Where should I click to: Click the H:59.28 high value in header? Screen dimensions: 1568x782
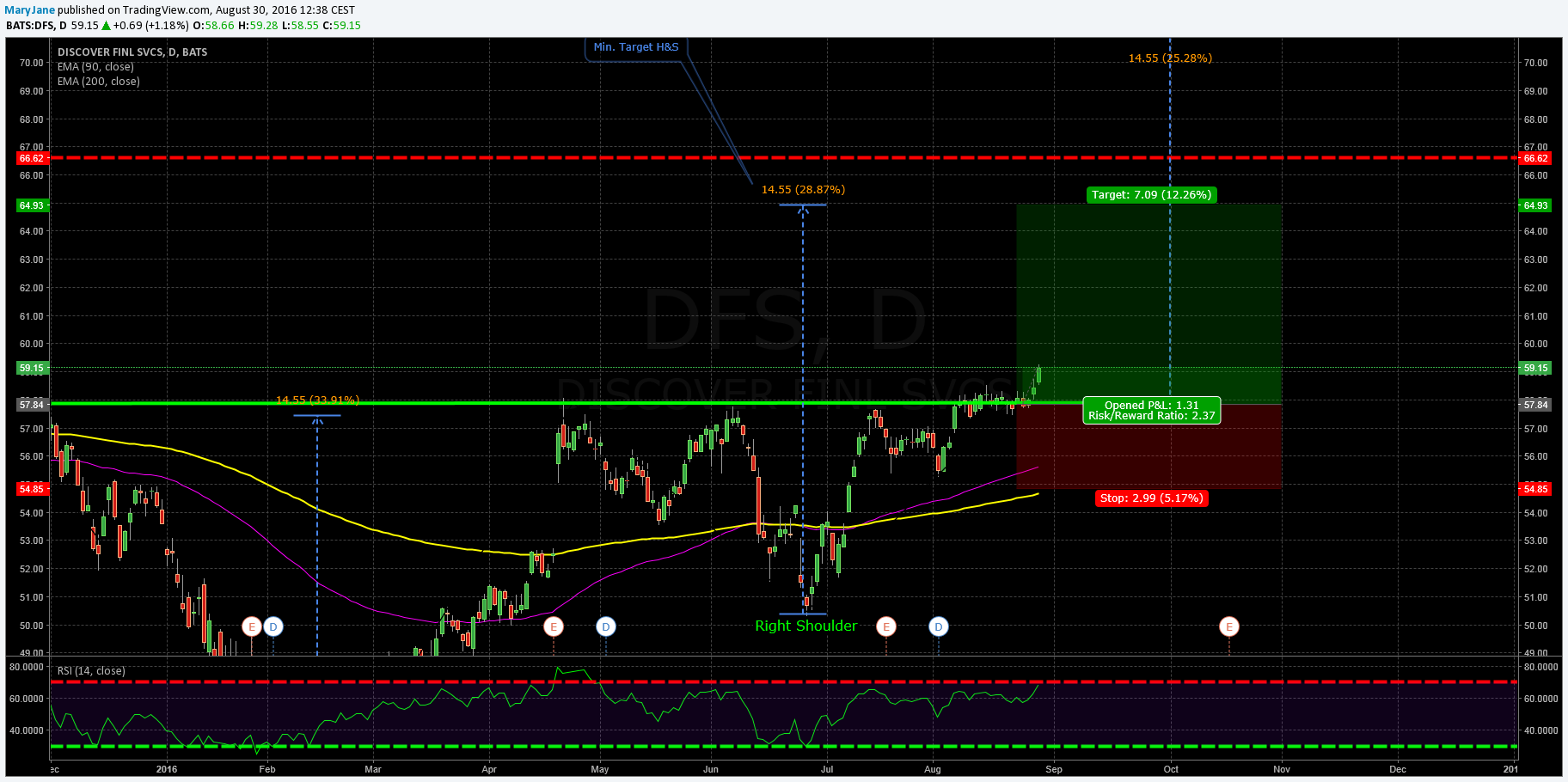click(259, 26)
